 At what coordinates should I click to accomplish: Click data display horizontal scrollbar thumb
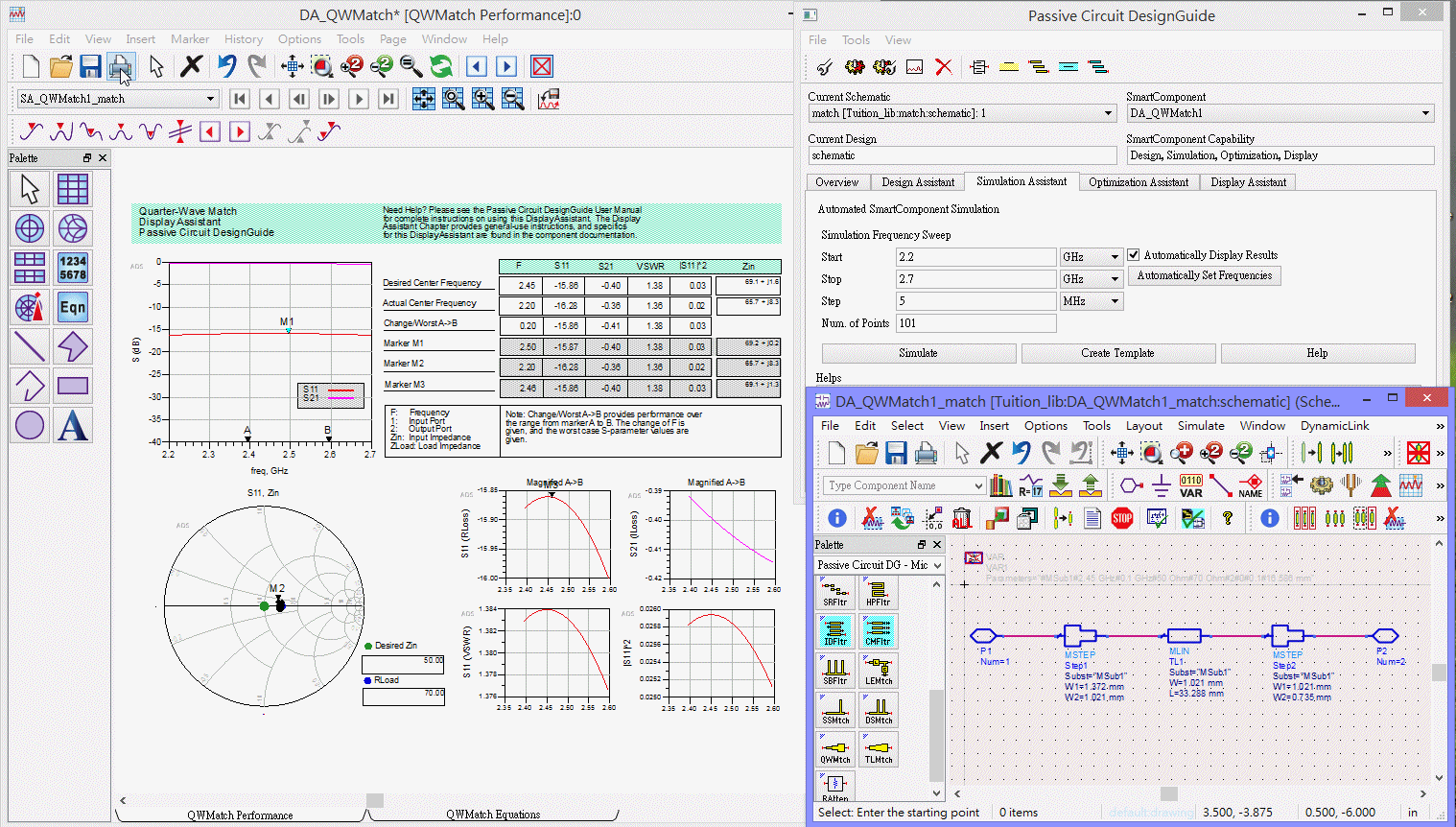click(x=375, y=800)
